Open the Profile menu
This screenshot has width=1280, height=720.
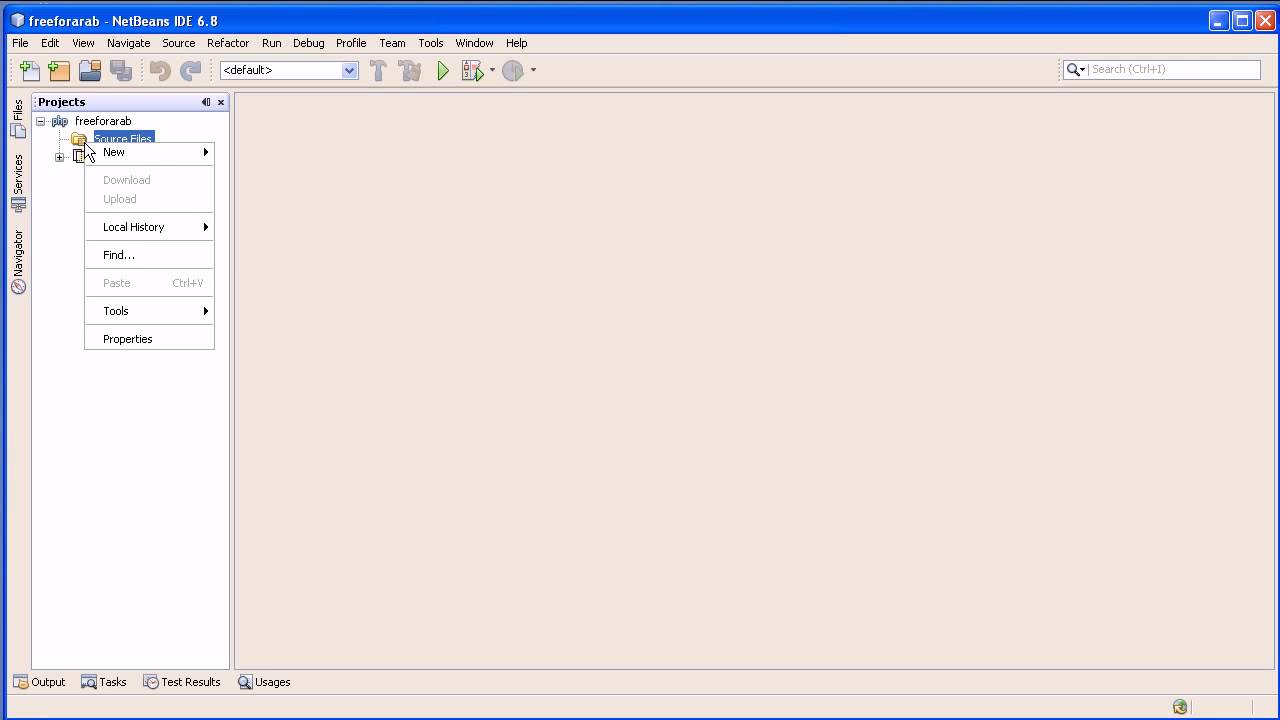[351, 43]
